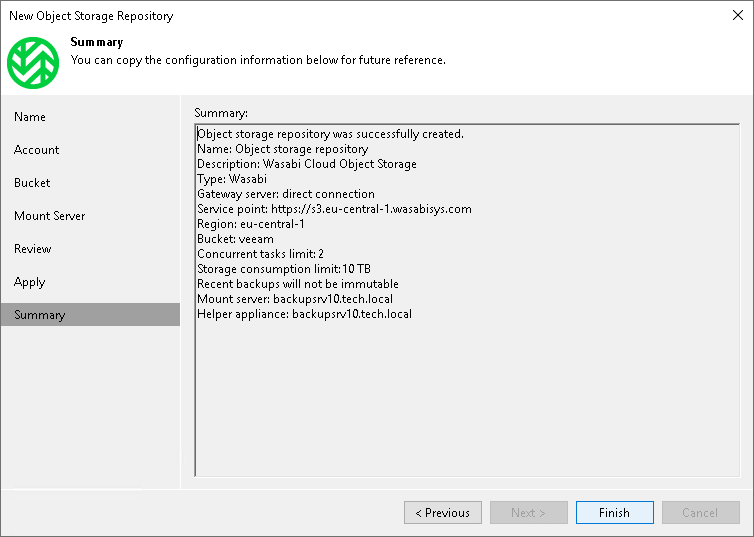The image size is (754, 537).
Task: Switch to the Mount Server step
Action: [x=50, y=216]
